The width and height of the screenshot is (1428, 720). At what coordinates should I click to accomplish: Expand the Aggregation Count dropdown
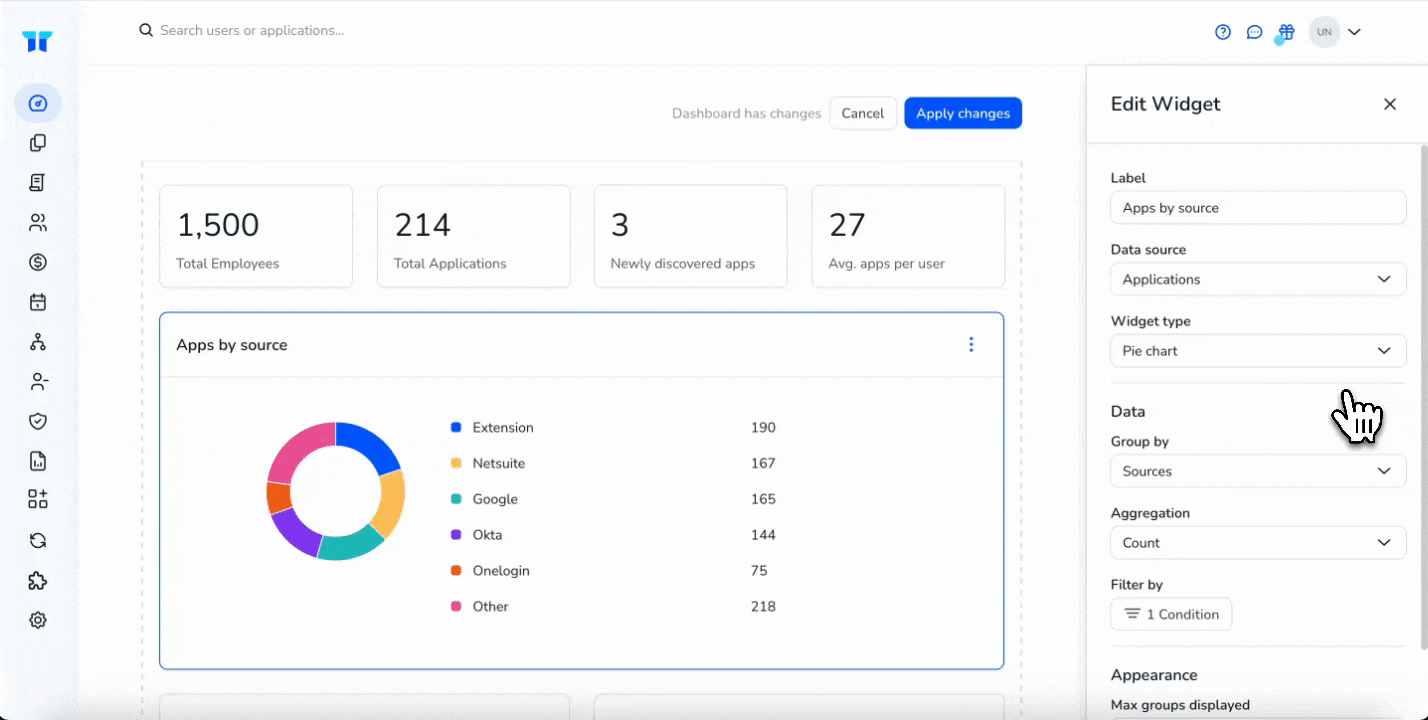coord(1258,543)
